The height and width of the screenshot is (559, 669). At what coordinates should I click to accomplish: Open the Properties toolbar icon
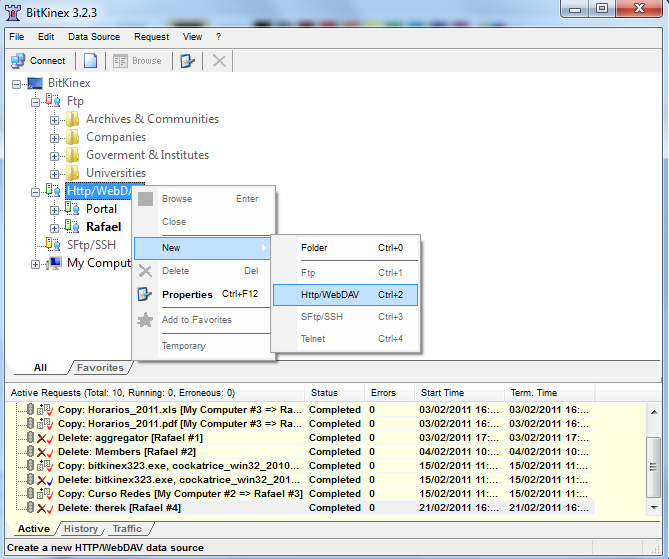coord(187,61)
